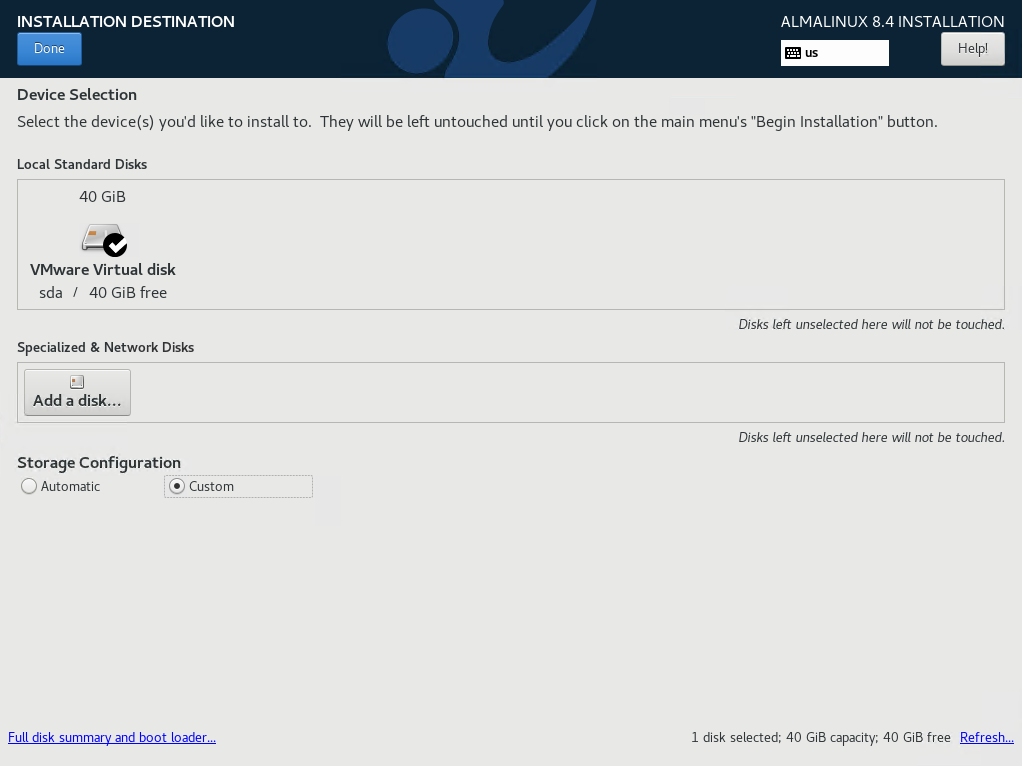The height and width of the screenshot is (766, 1022).
Task: Click the Device Selection heading
Action: pyautogui.click(x=77, y=95)
